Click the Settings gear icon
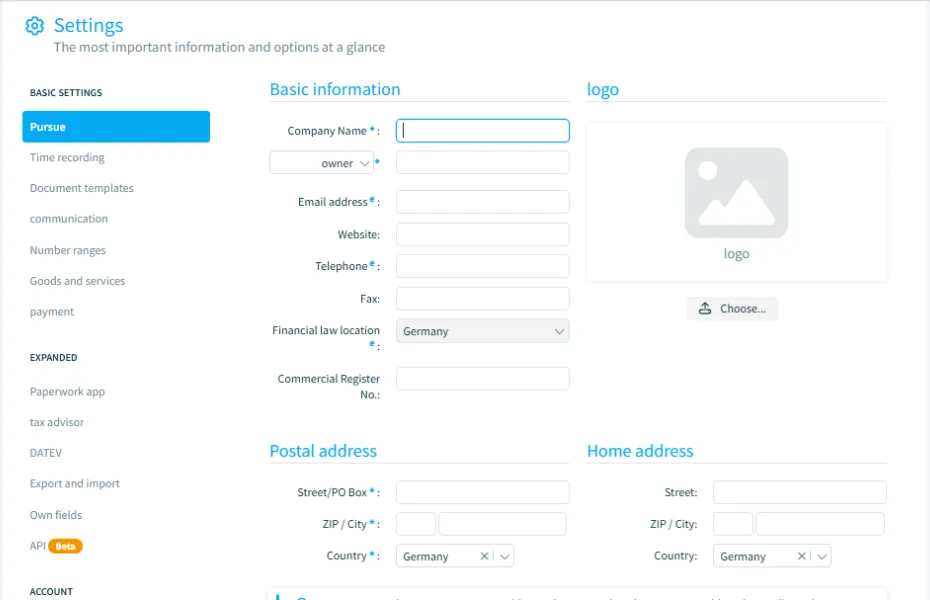This screenshot has width=930, height=600. pos(34,25)
